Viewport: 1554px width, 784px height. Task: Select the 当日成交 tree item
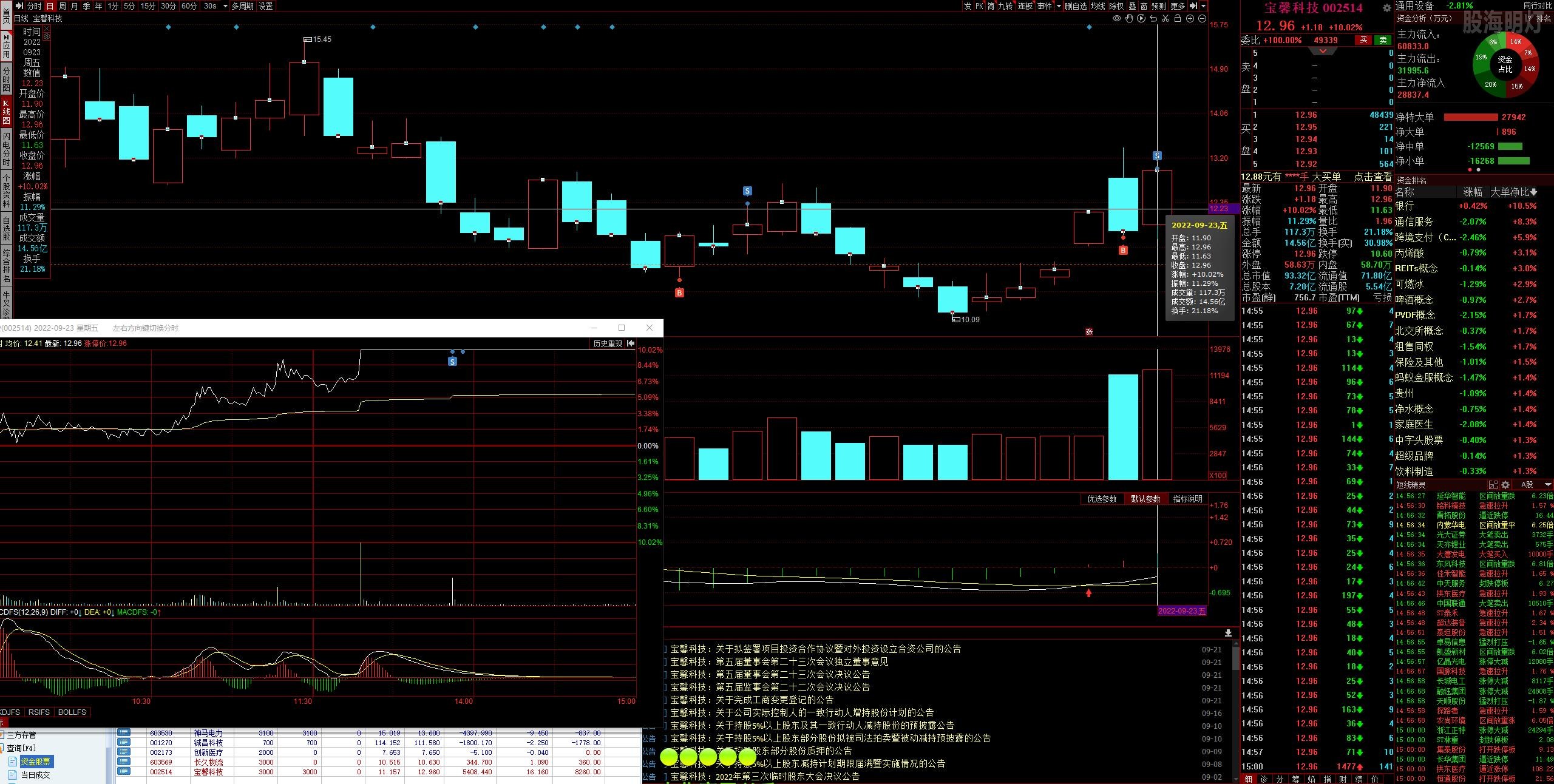coord(35,775)
